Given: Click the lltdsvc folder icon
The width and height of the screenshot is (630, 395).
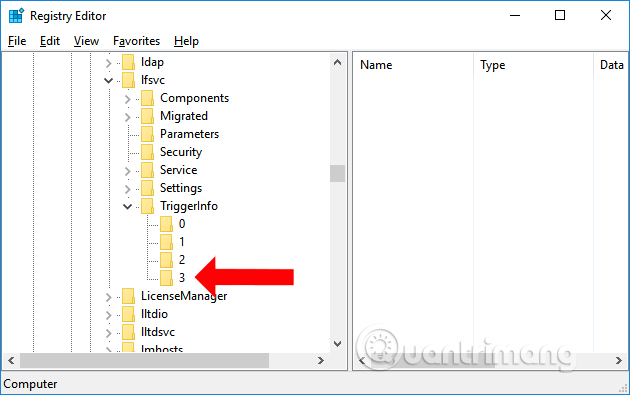Looking at the screenshot, I should [x=129, y=332].
